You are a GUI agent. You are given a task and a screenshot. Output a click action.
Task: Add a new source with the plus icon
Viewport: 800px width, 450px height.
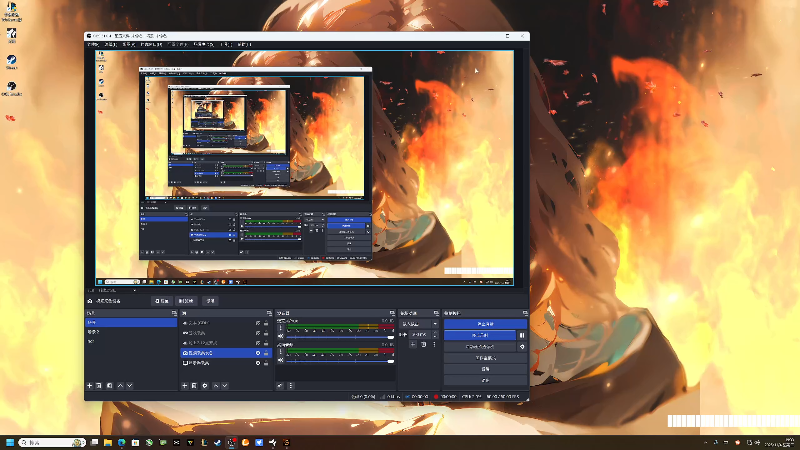[x=185, y=386]
